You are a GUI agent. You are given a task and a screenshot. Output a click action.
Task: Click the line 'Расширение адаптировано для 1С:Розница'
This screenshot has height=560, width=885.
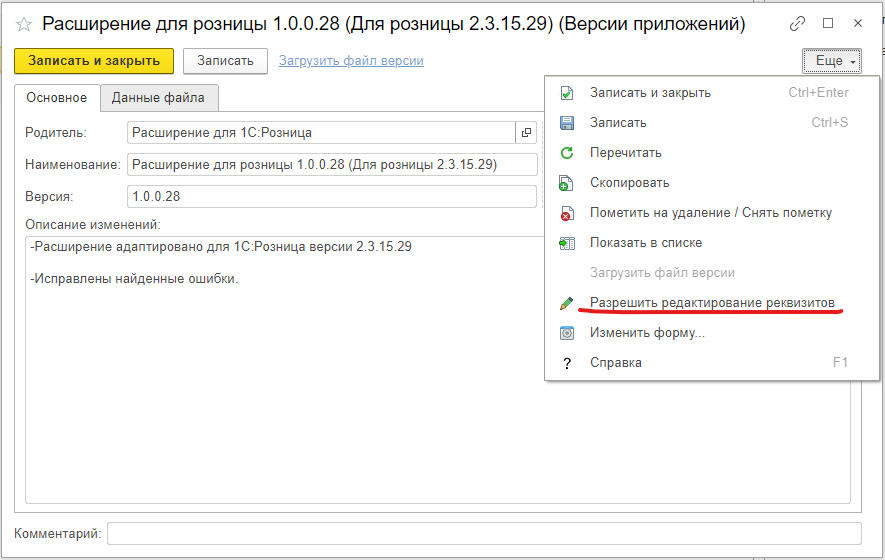click(221, 247)
